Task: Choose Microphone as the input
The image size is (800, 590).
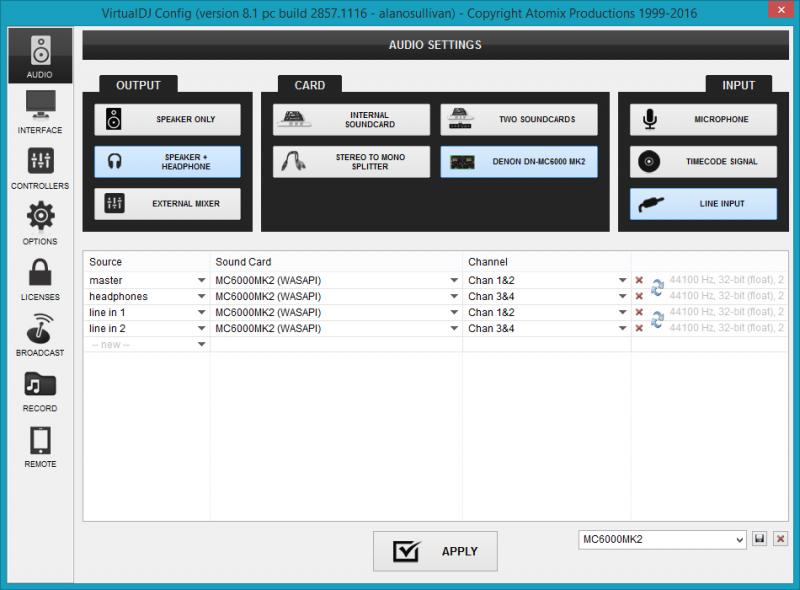Action: [x=703, y=120]
